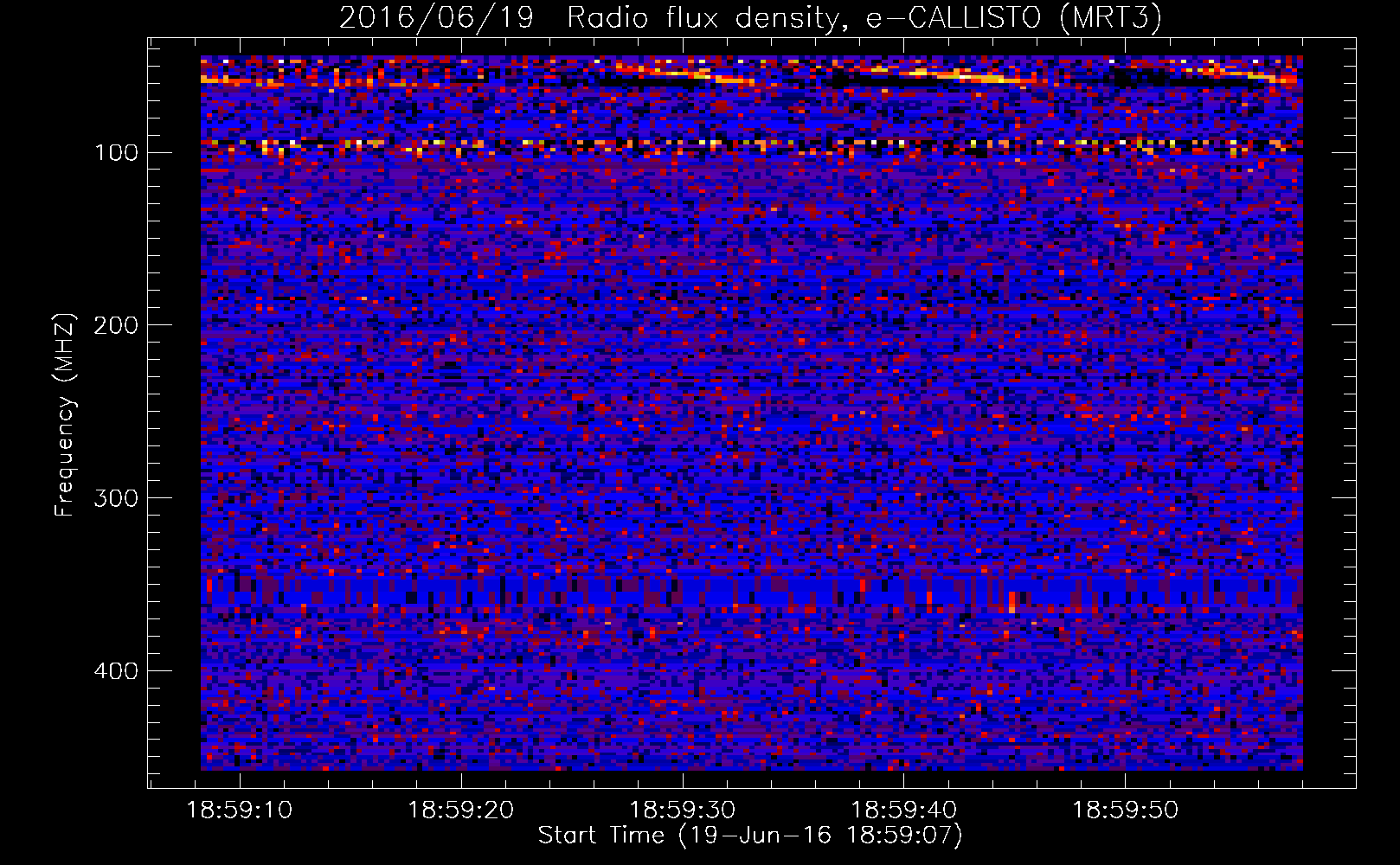Click the "Start Time (19-Jun-16 18:59:07)" label

(750, 836)
